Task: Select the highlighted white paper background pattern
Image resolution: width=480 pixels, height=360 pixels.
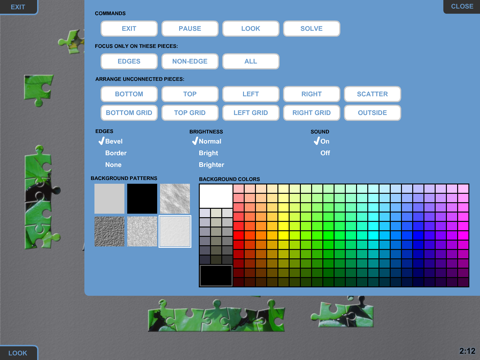Action: 175,231
